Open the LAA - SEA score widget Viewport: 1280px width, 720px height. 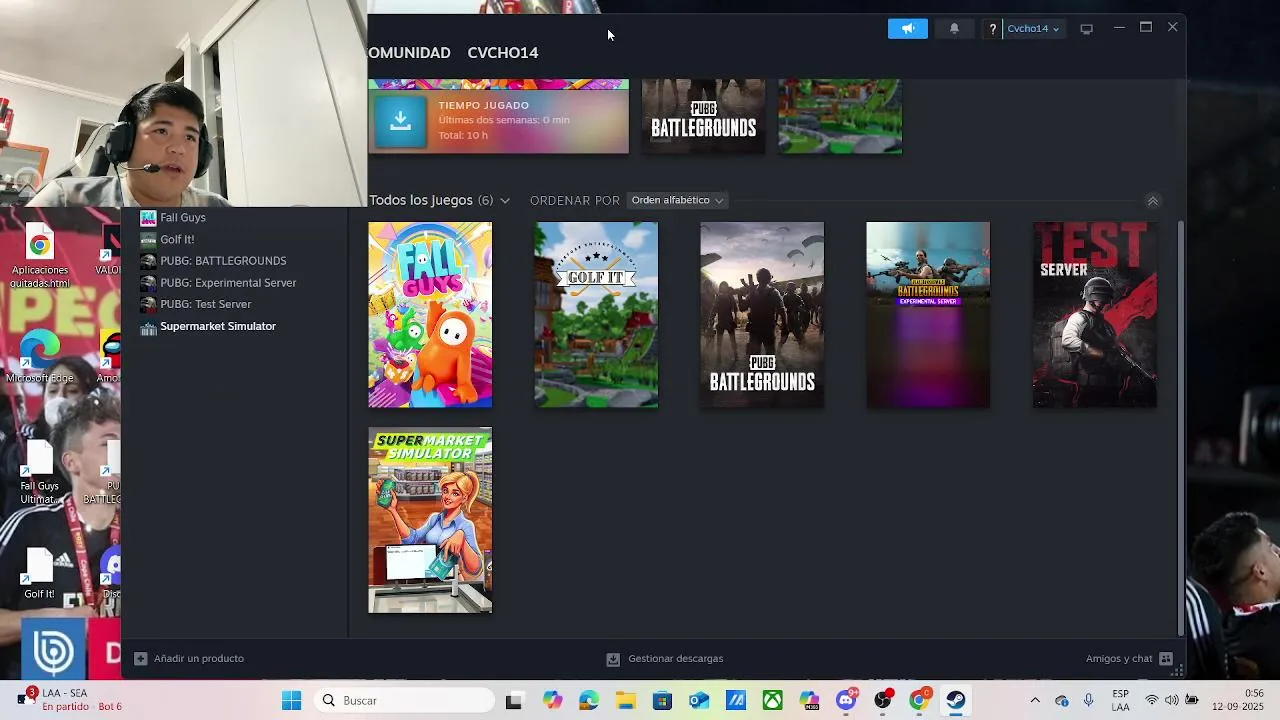coord(70,700)
